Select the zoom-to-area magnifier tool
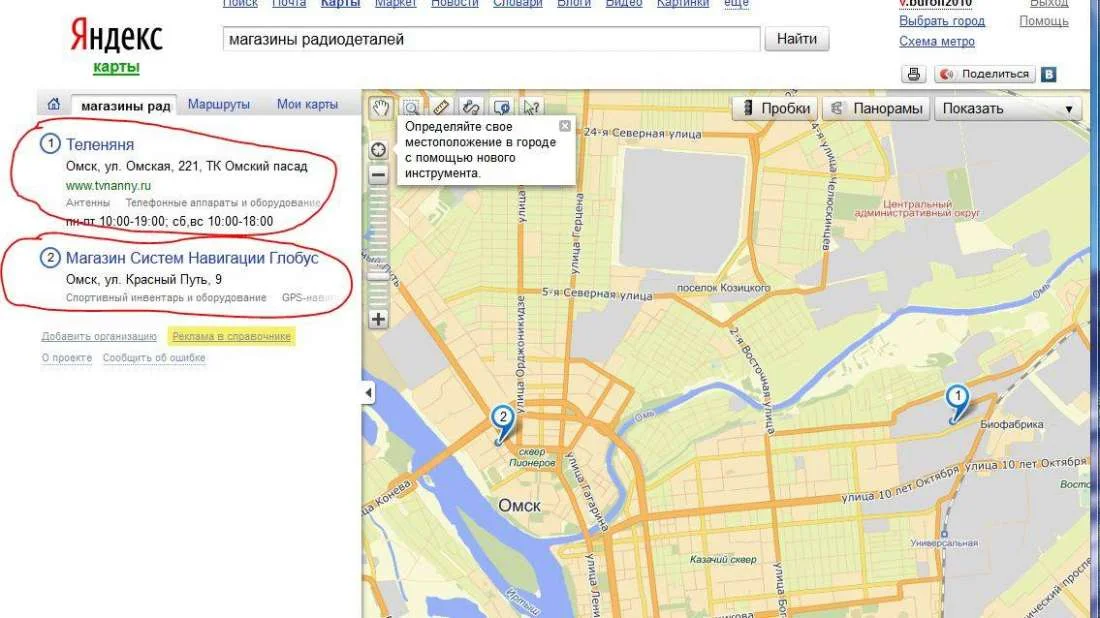Image resolution: width=1100 pixels, height=618 pixels. coord(411,107)
